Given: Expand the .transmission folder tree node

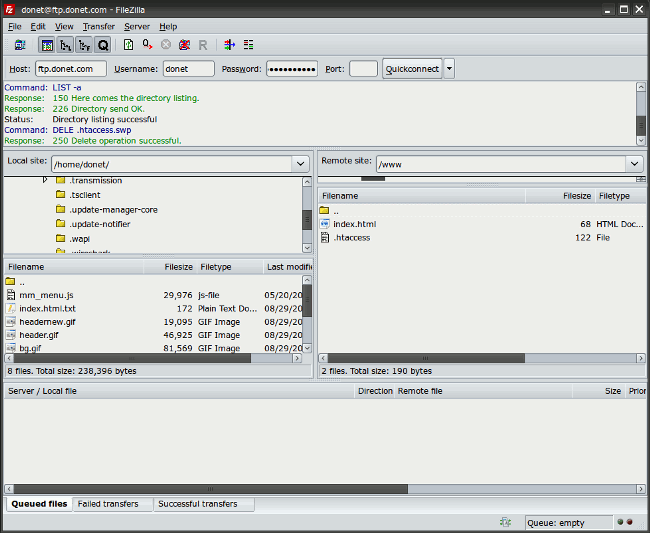Looking at the screenshot, I should coord(45,180).
